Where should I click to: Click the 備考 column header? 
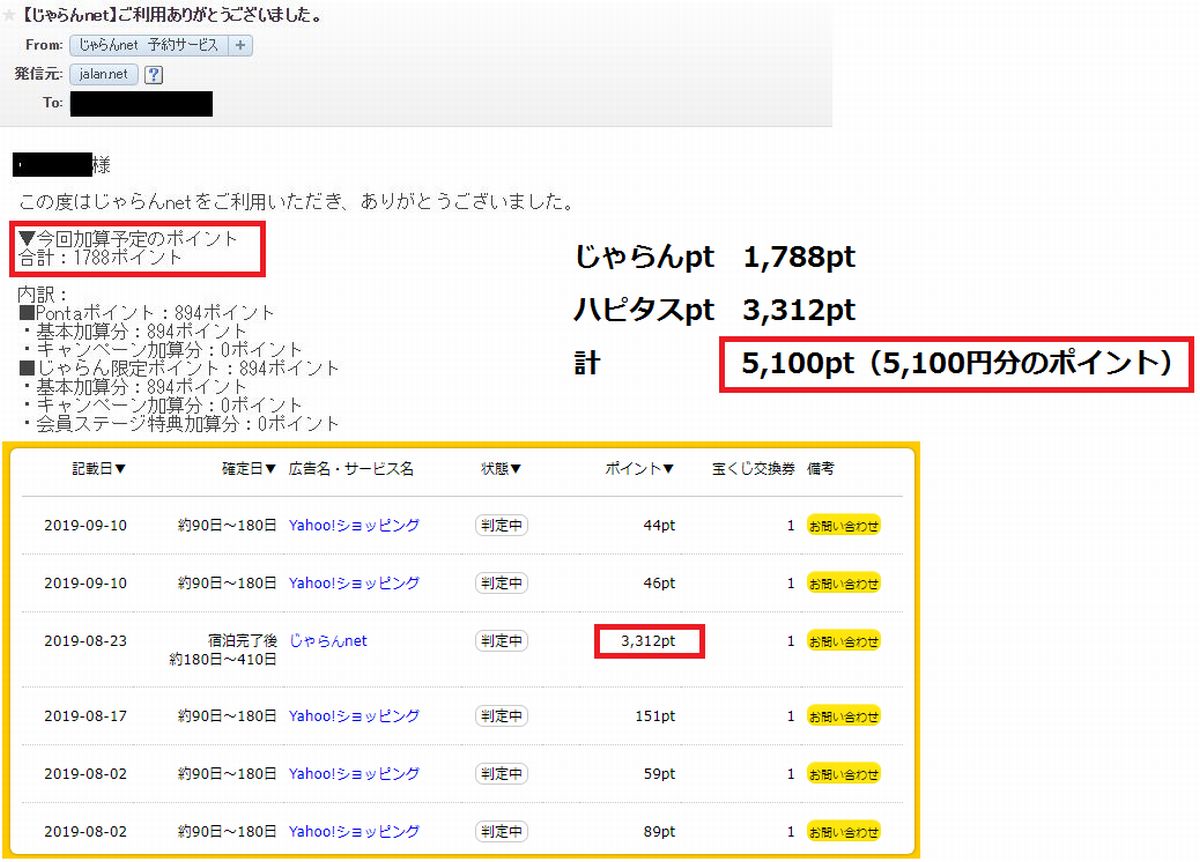tap(821, 468)
